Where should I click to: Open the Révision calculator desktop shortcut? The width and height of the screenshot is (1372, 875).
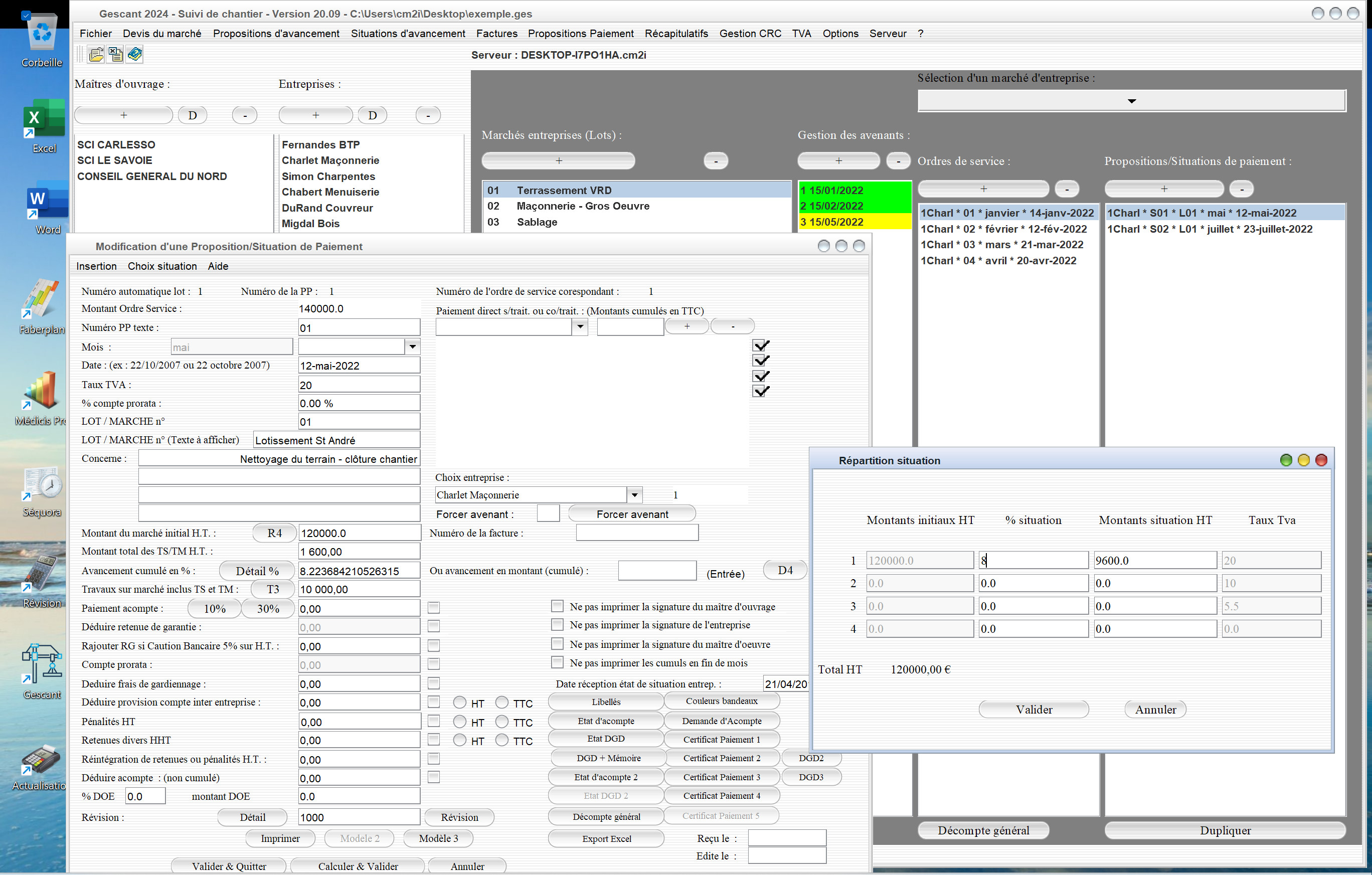point(41,581)
